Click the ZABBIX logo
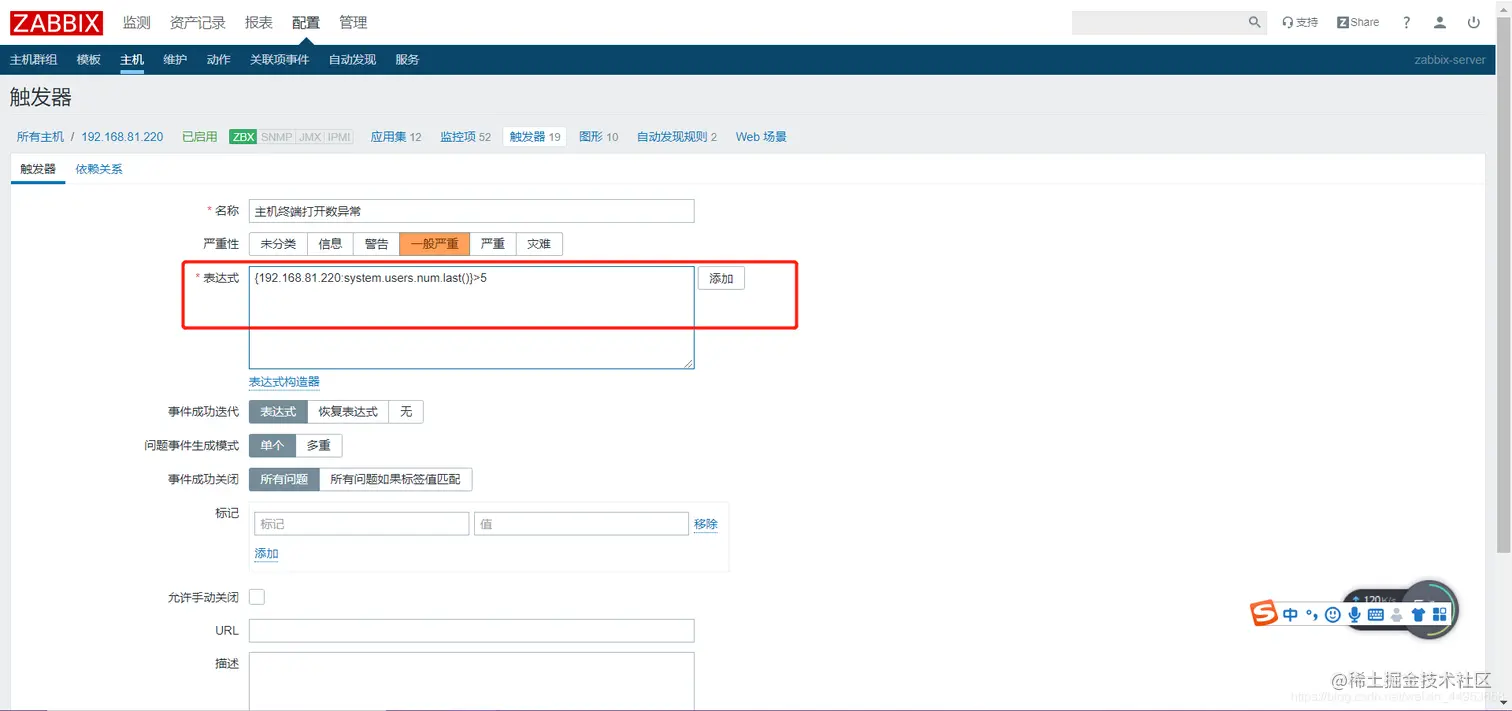Viewport: 1512px width, 711px height. (58, 22)
